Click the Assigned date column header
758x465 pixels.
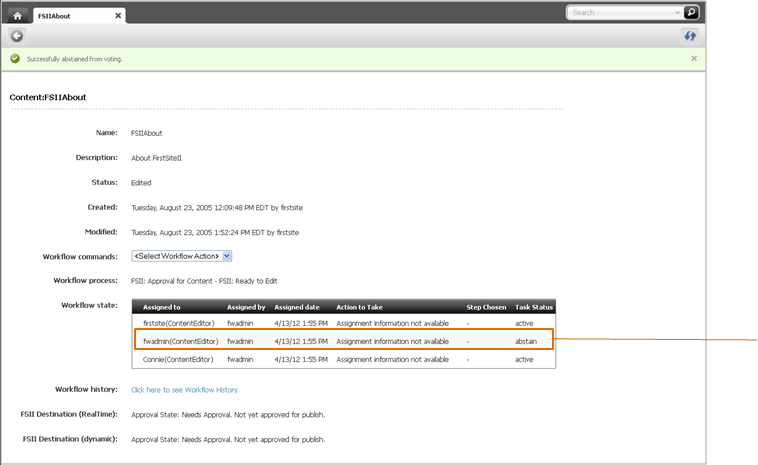coord(297,307)
